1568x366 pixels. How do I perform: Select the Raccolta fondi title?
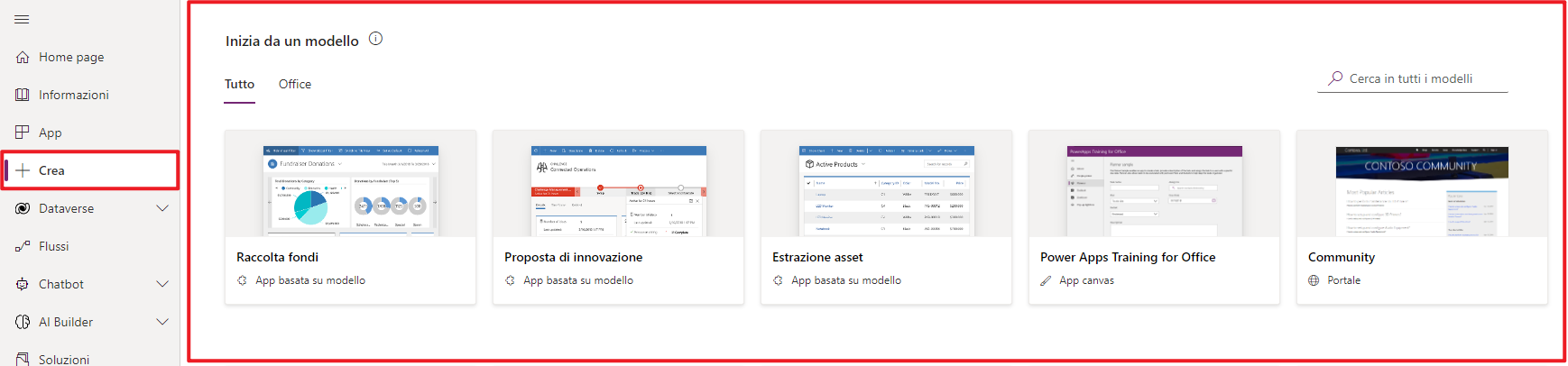pyautogui.click(x=278, y=257)
